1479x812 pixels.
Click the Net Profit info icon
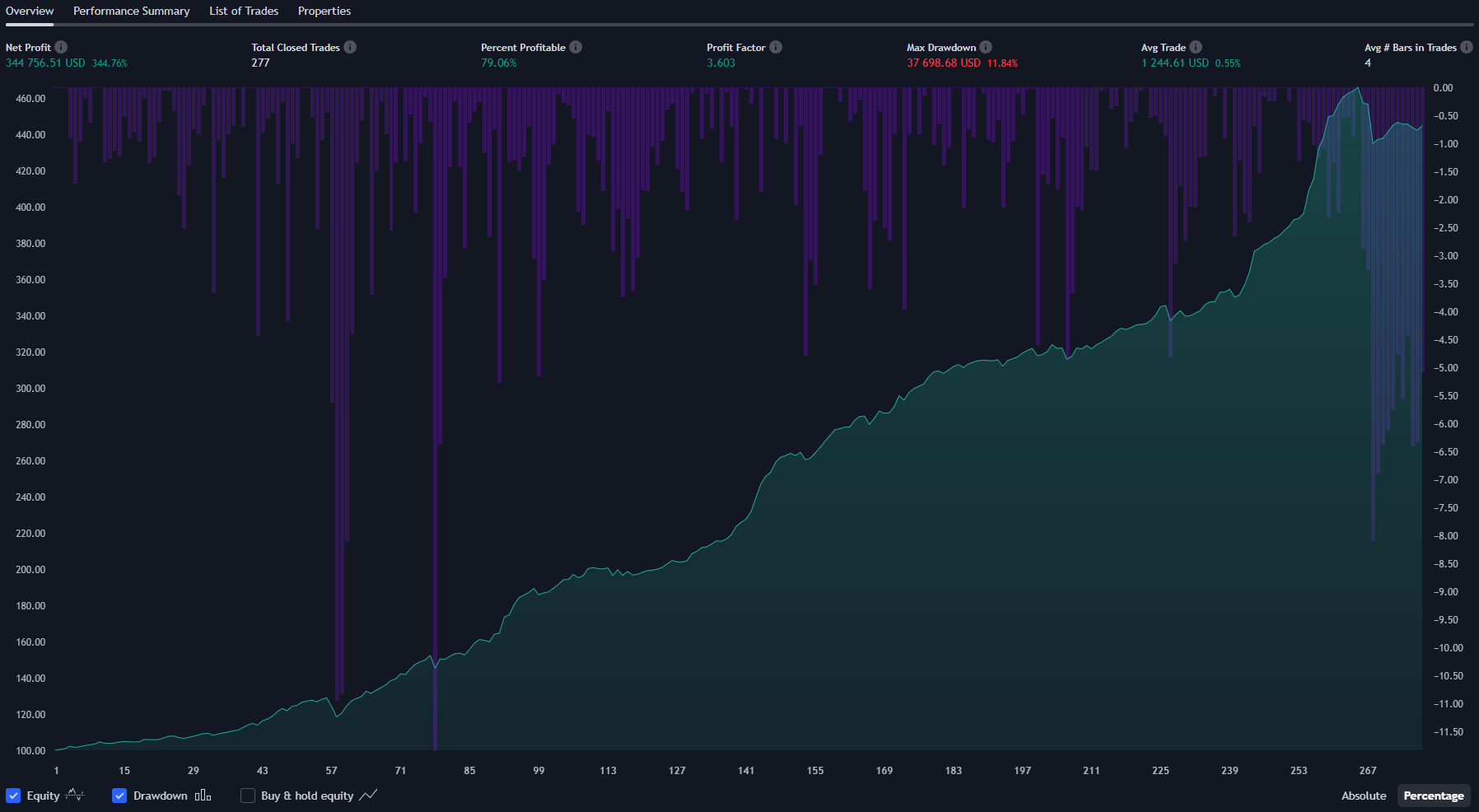tap(61, 47)
